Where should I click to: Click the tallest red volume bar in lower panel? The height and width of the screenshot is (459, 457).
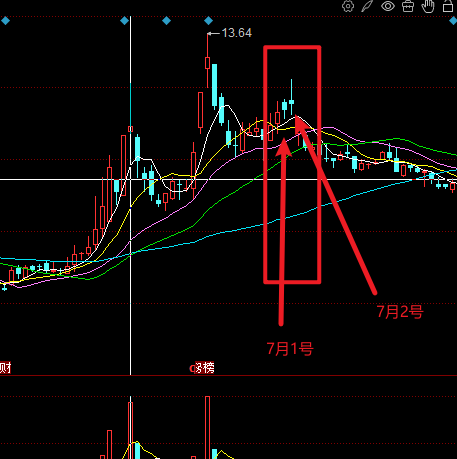point(208,427)
